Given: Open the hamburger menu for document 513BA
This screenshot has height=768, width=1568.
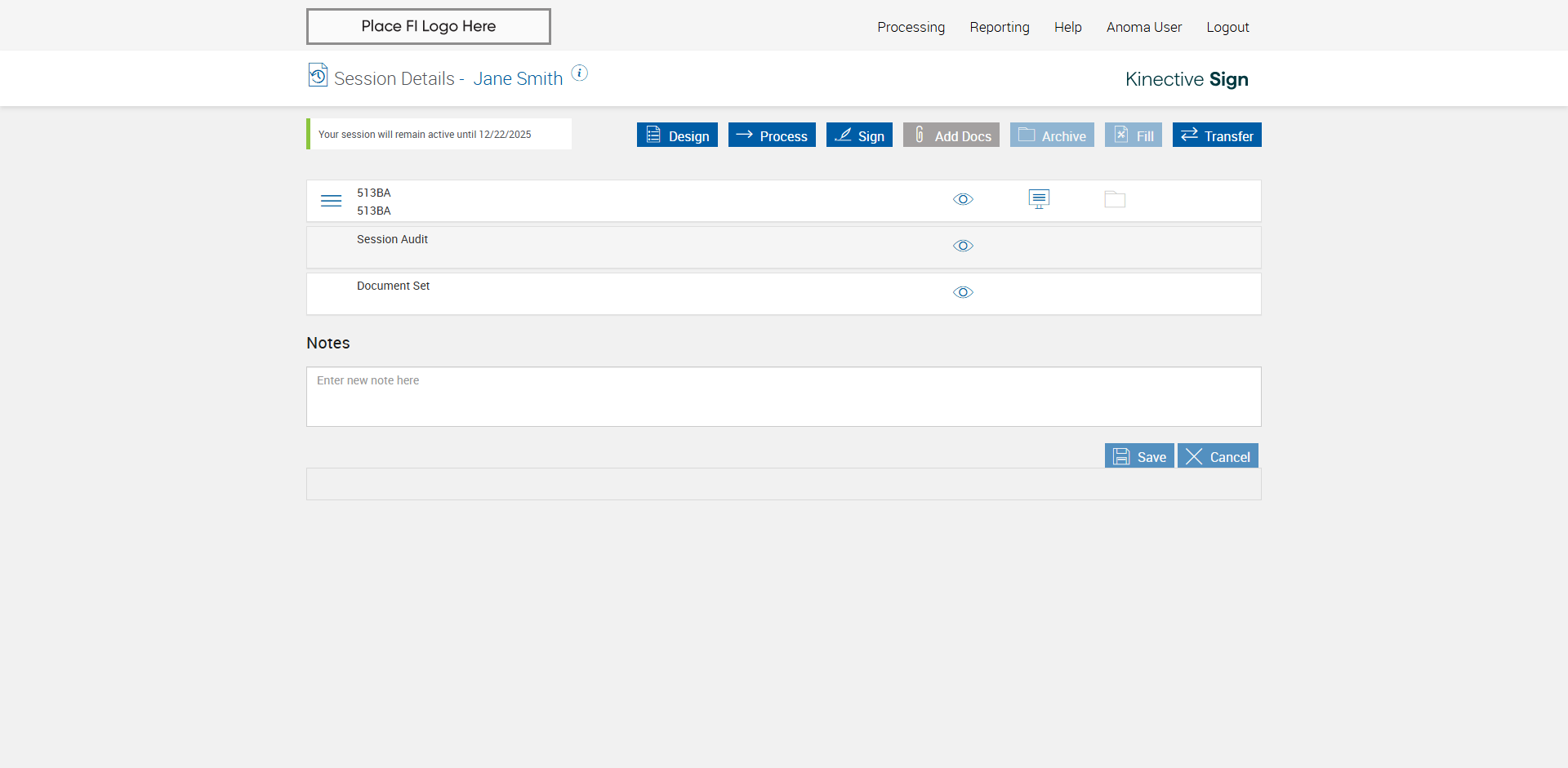Looking at the screenshot, I should (331, 201).
